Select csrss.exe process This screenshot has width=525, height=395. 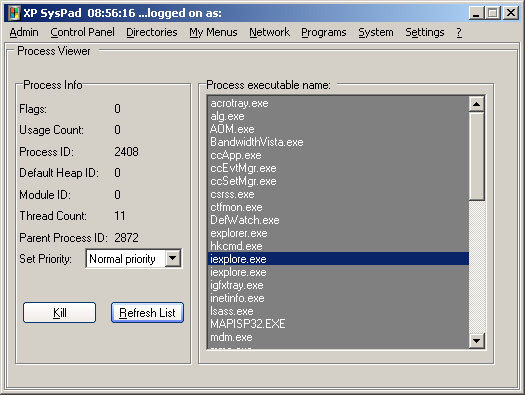point(338,194)
